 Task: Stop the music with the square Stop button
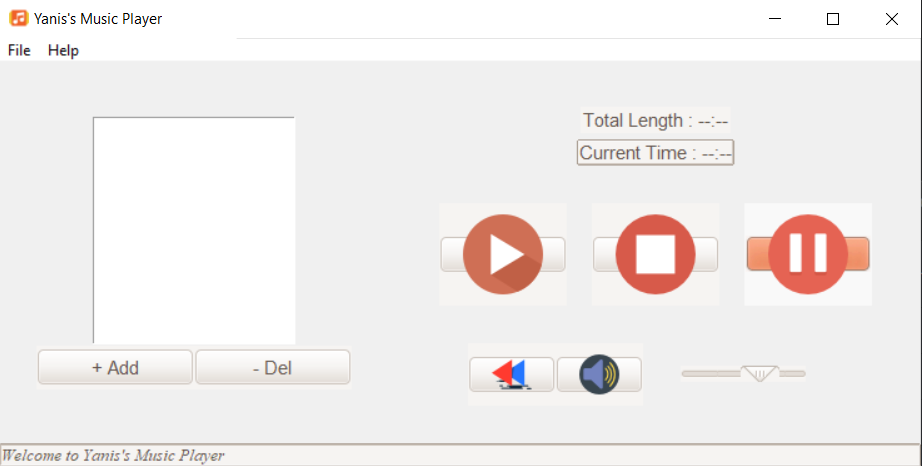click(656, 254)
